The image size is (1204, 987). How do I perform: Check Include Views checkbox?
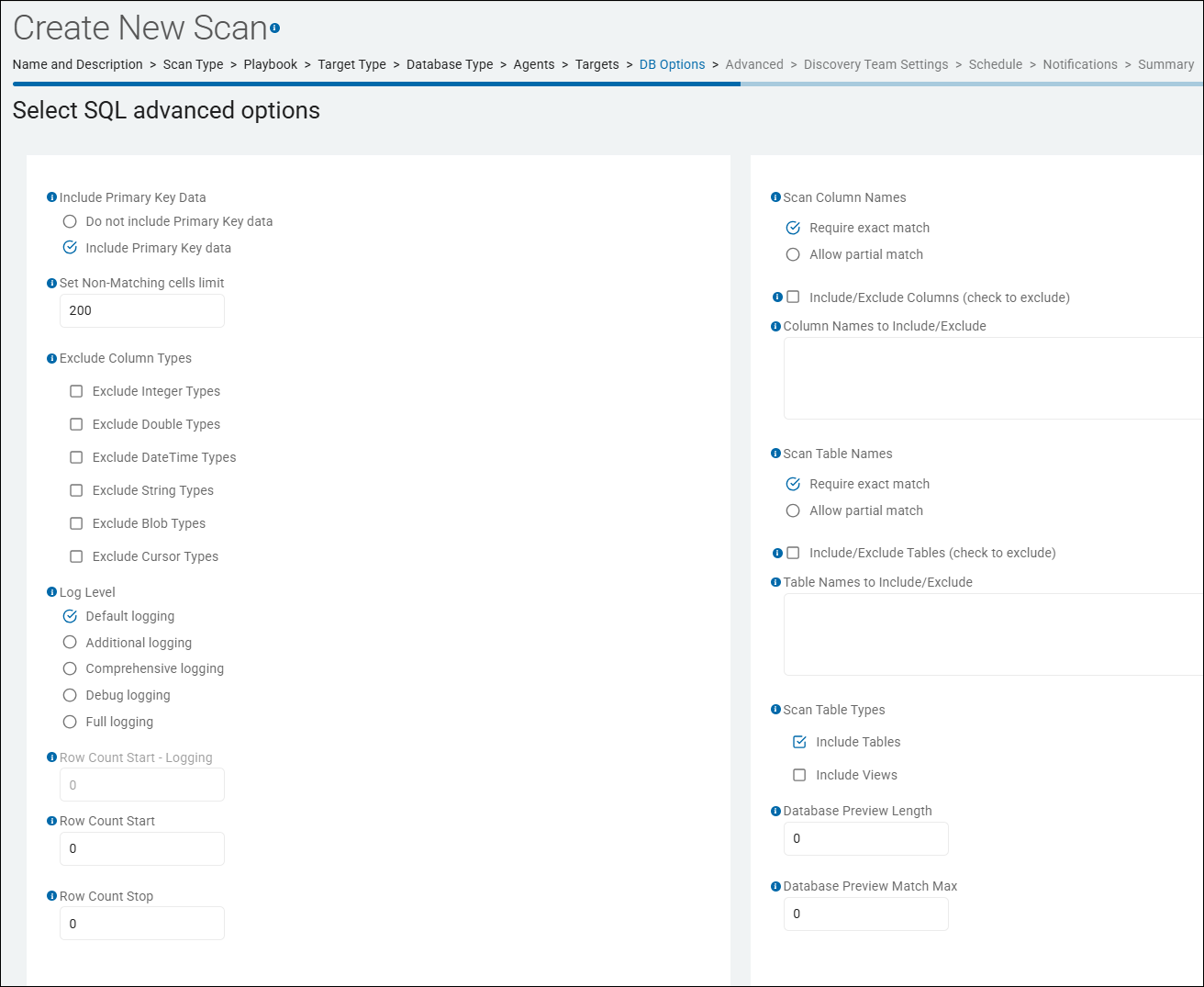coord(799,775)
